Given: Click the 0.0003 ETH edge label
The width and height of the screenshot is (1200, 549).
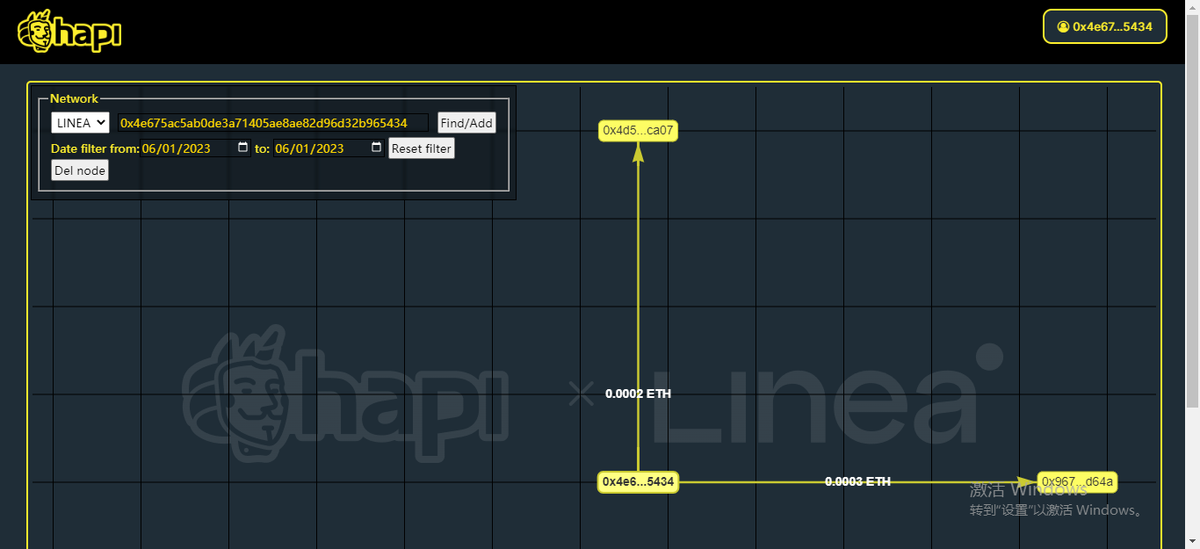Looking at the screenshot, I should tap(858, 482).
